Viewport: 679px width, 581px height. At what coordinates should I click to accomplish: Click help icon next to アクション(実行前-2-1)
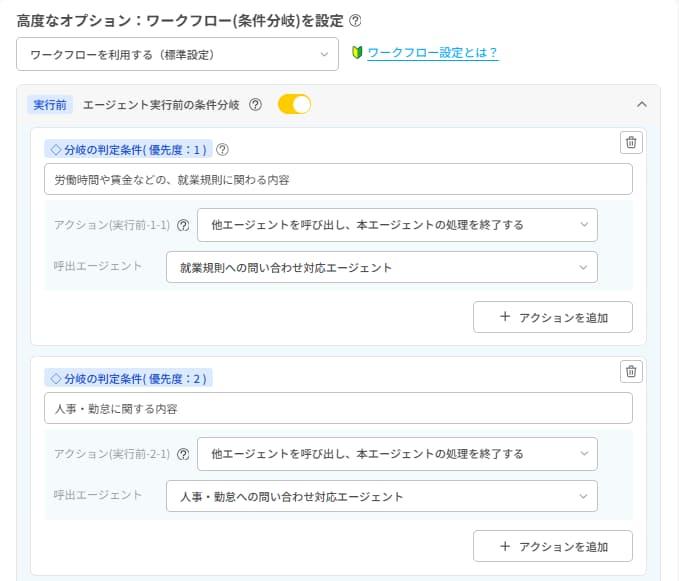[x=183, y=453]
